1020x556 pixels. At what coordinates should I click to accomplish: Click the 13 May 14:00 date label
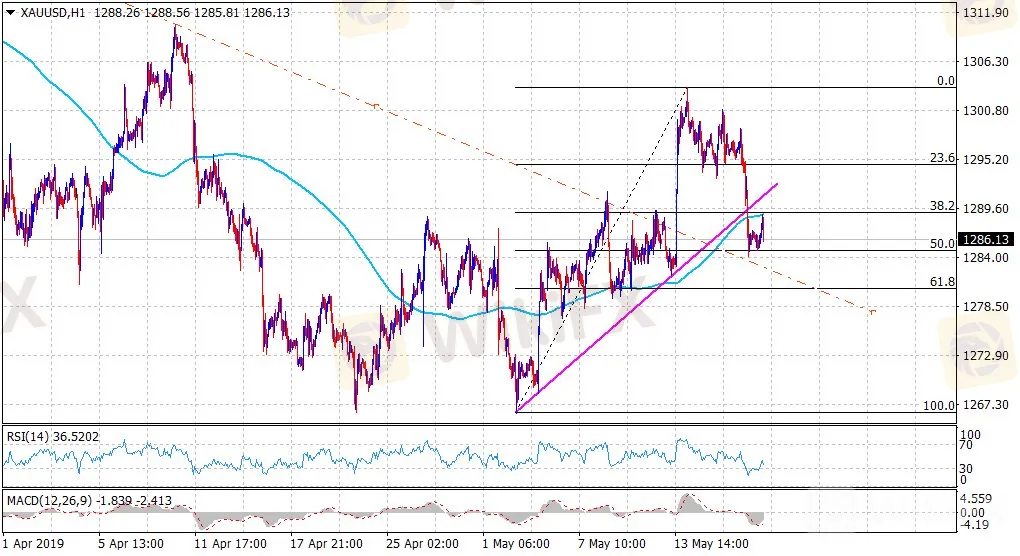pos(710,545)
